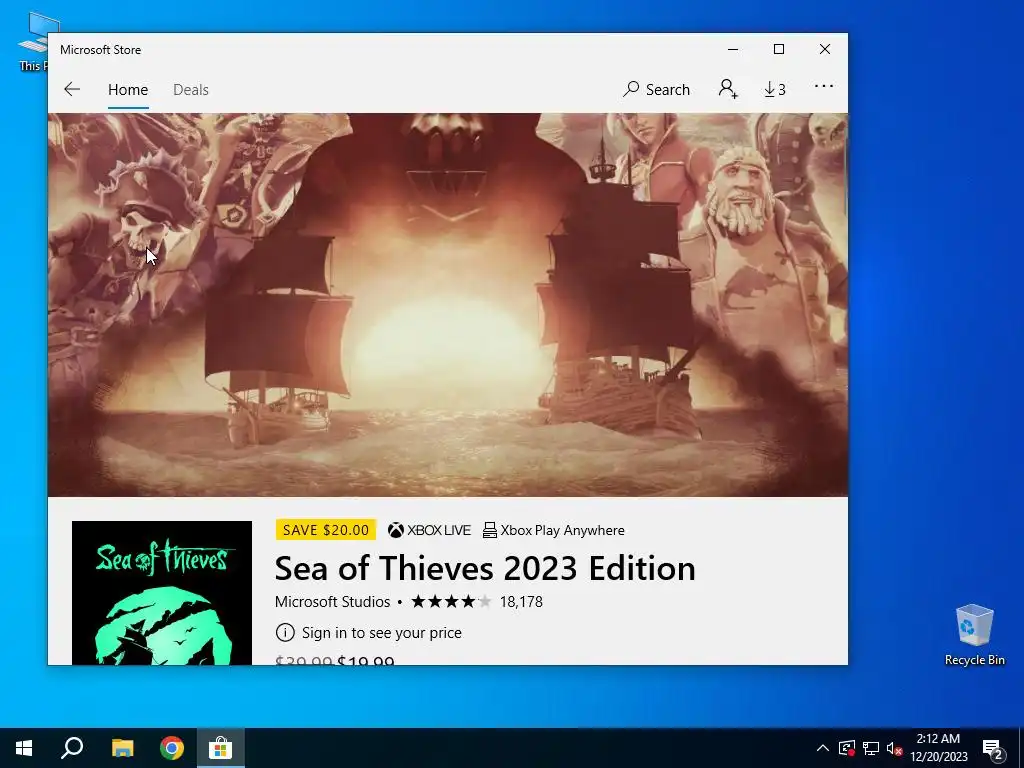
Task: Open the Microsoft Studios publisher link
Action: (x=332, y=601)
